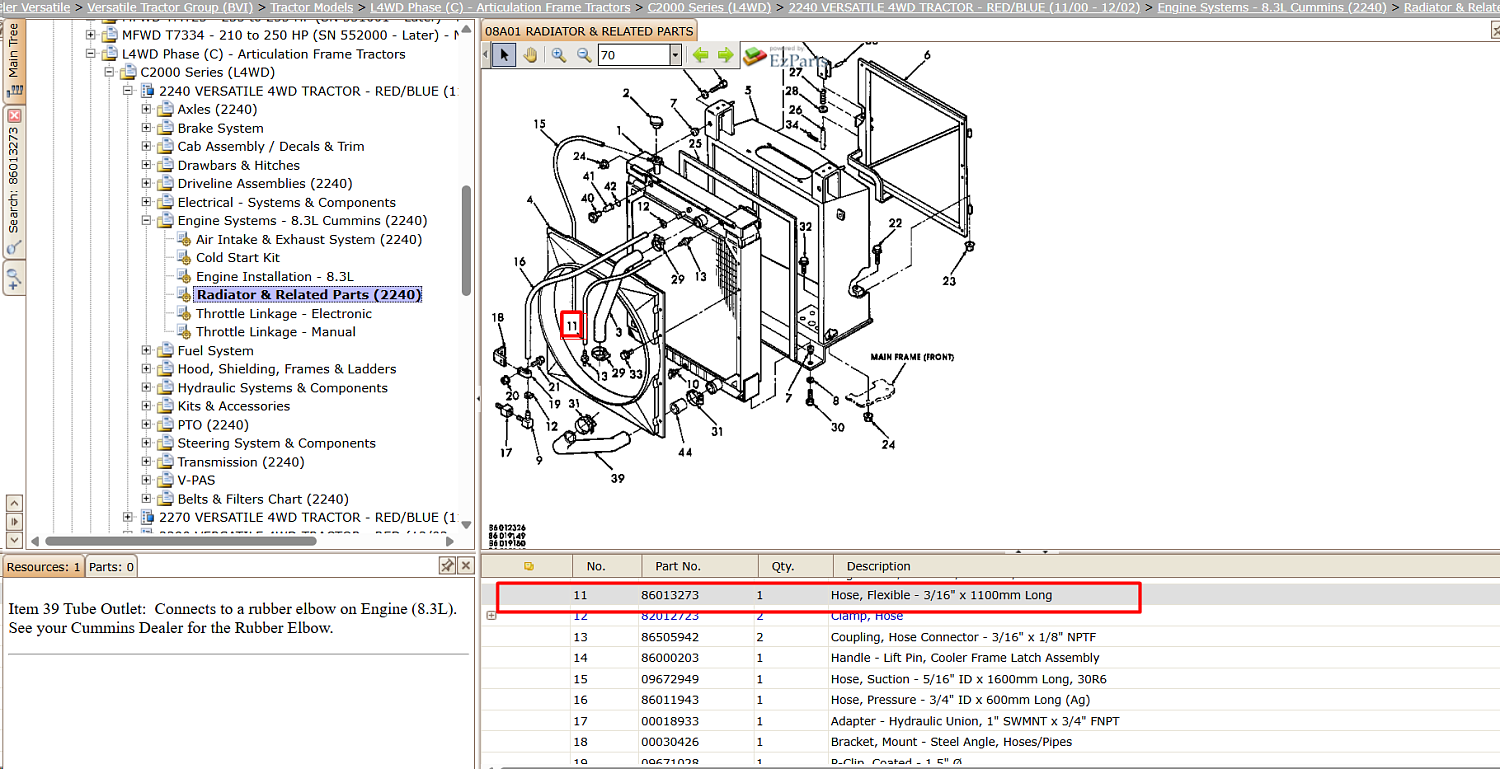Sort parts table by Qty. column
Viewport: 1500px width, 769px height.
(783, 566)
